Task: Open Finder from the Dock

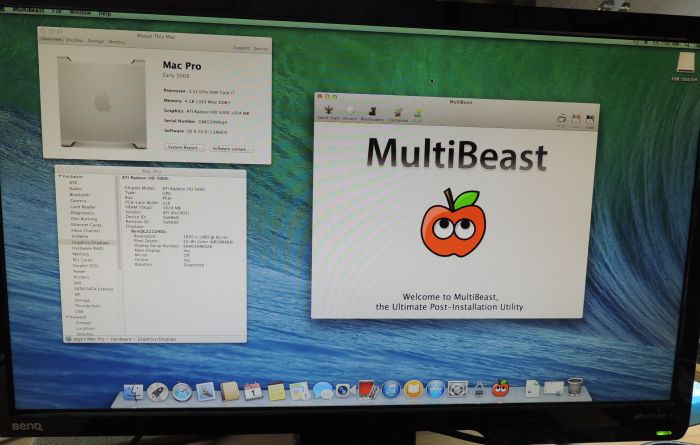Action: pyautogui.click(x=133, y=392)
